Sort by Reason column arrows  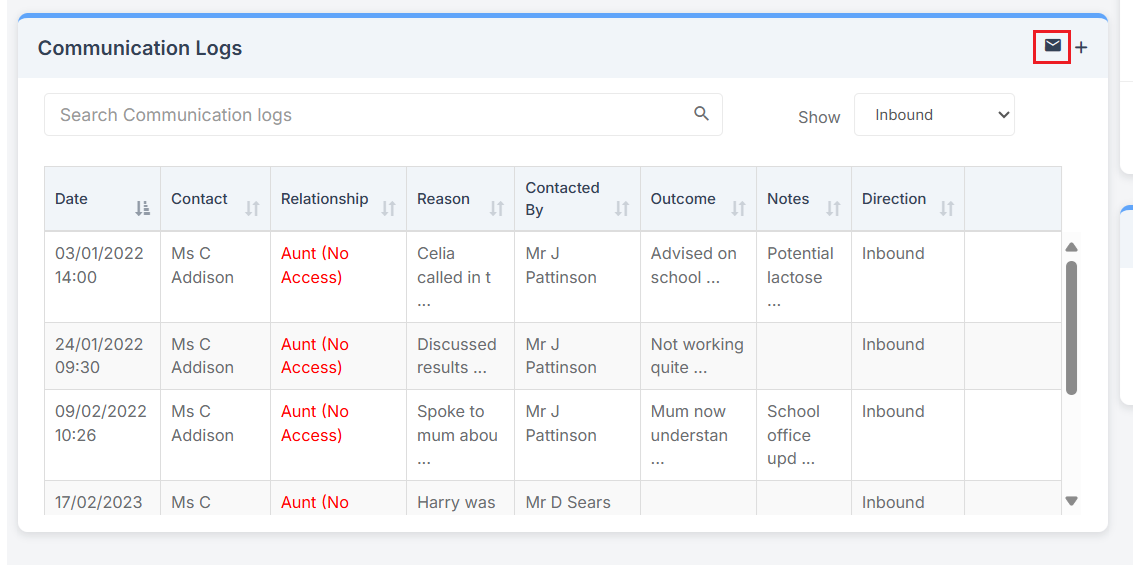[497, 209]
